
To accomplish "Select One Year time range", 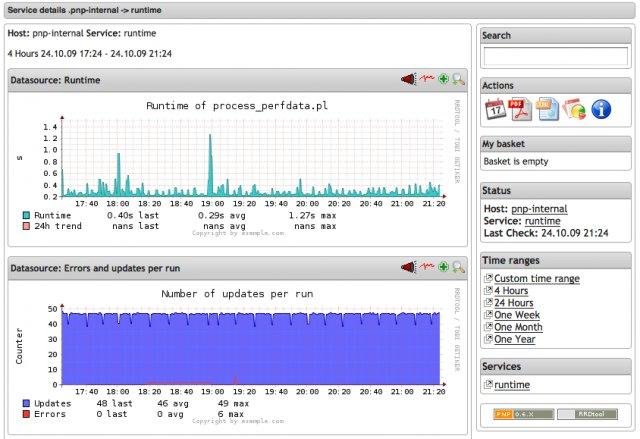I will click(515, 338).
